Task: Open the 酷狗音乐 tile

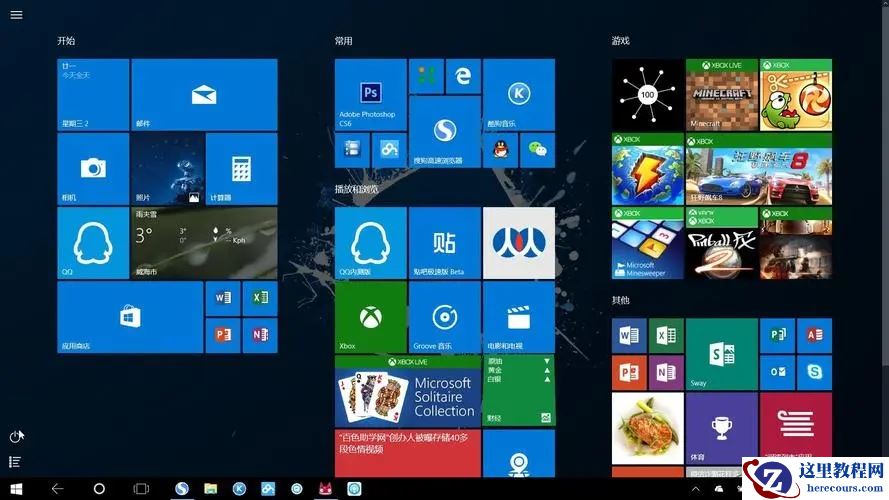Action: click(x=519, y=95)
